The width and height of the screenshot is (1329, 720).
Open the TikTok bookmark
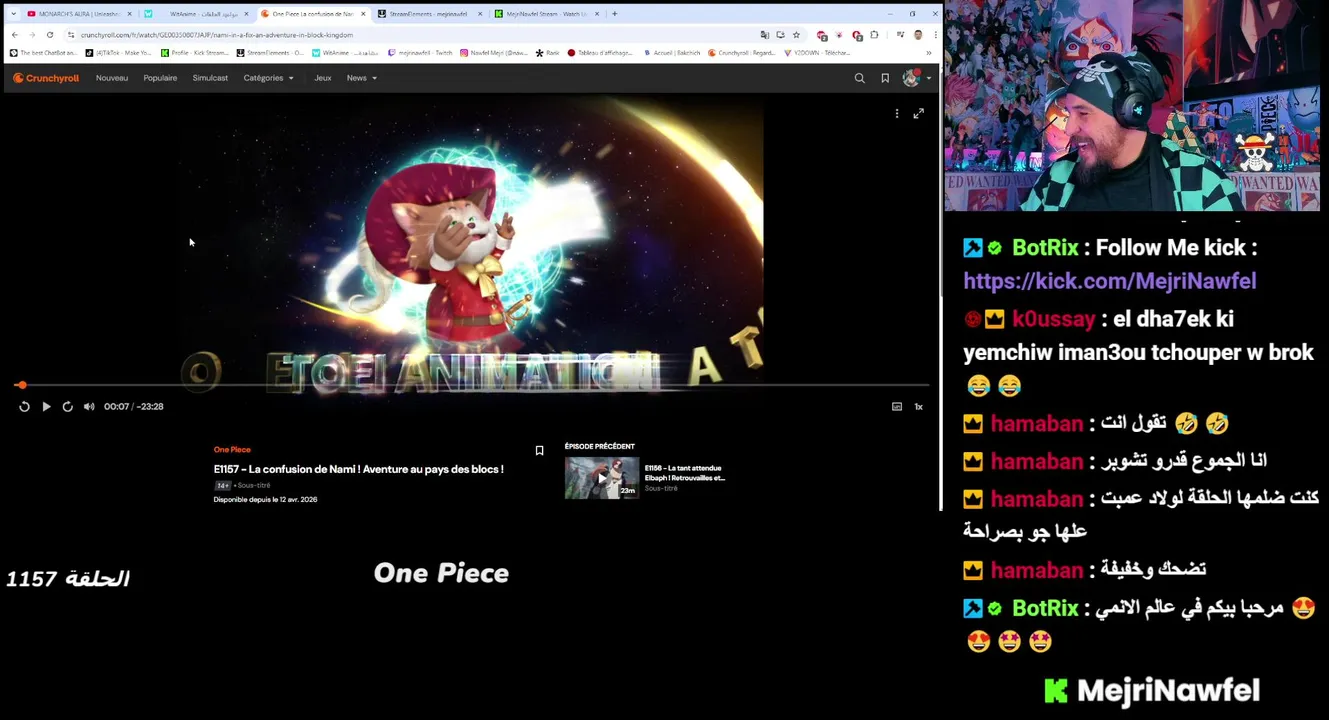click(118, 53)
